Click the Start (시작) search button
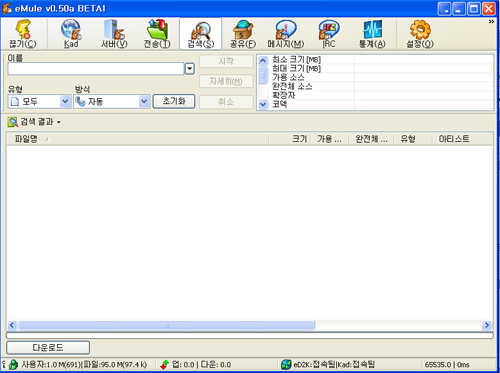 (226, 61)
